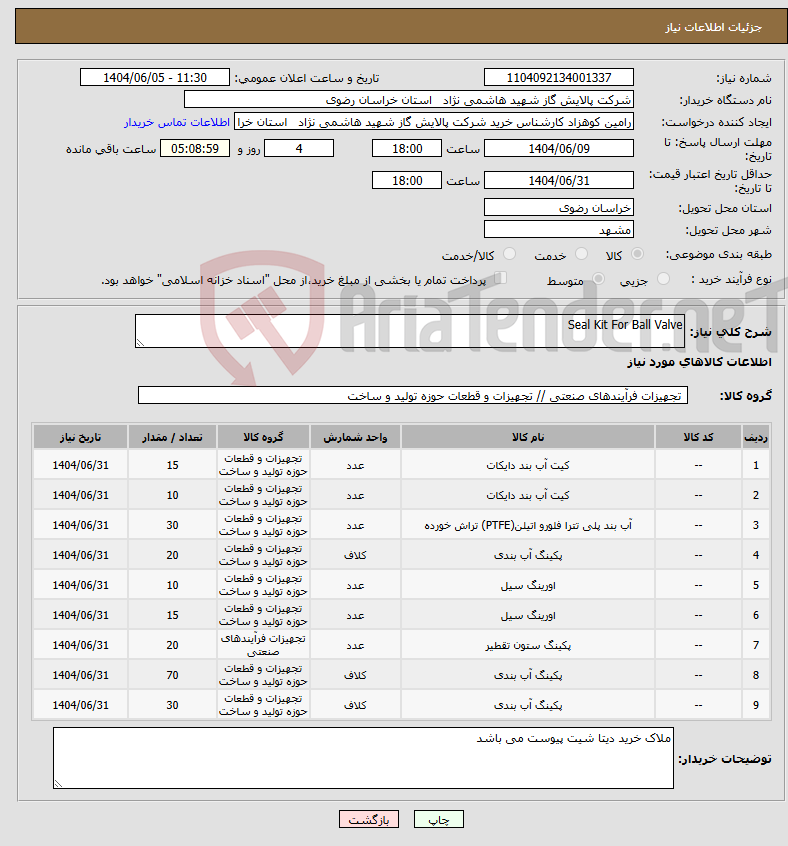Click the ردیف column header
Image resolution: width=788 pixels, height=846 pixels.
point(756,437)
